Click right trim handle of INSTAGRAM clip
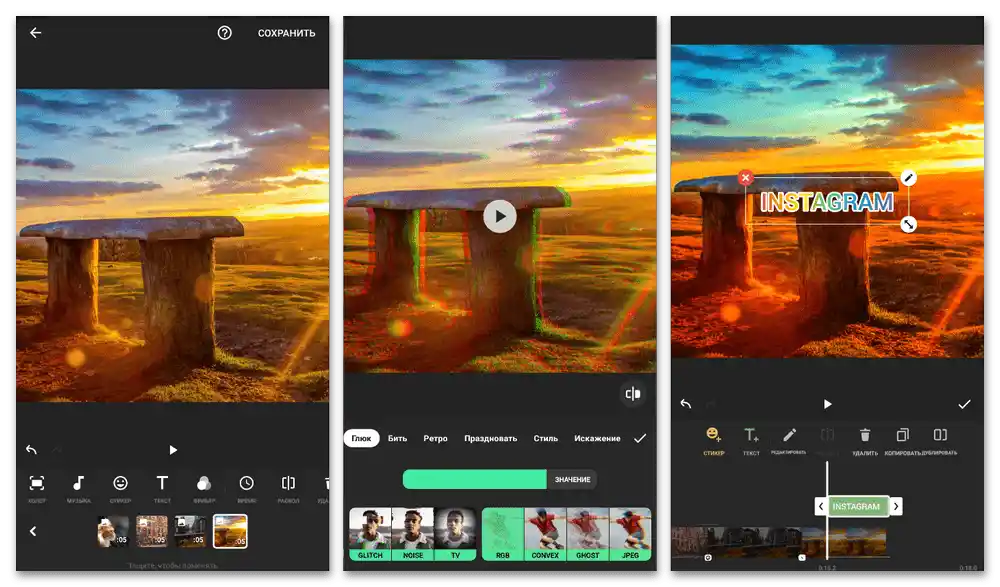The height and width of the screenshot is (587, 1000). point(896,506)
